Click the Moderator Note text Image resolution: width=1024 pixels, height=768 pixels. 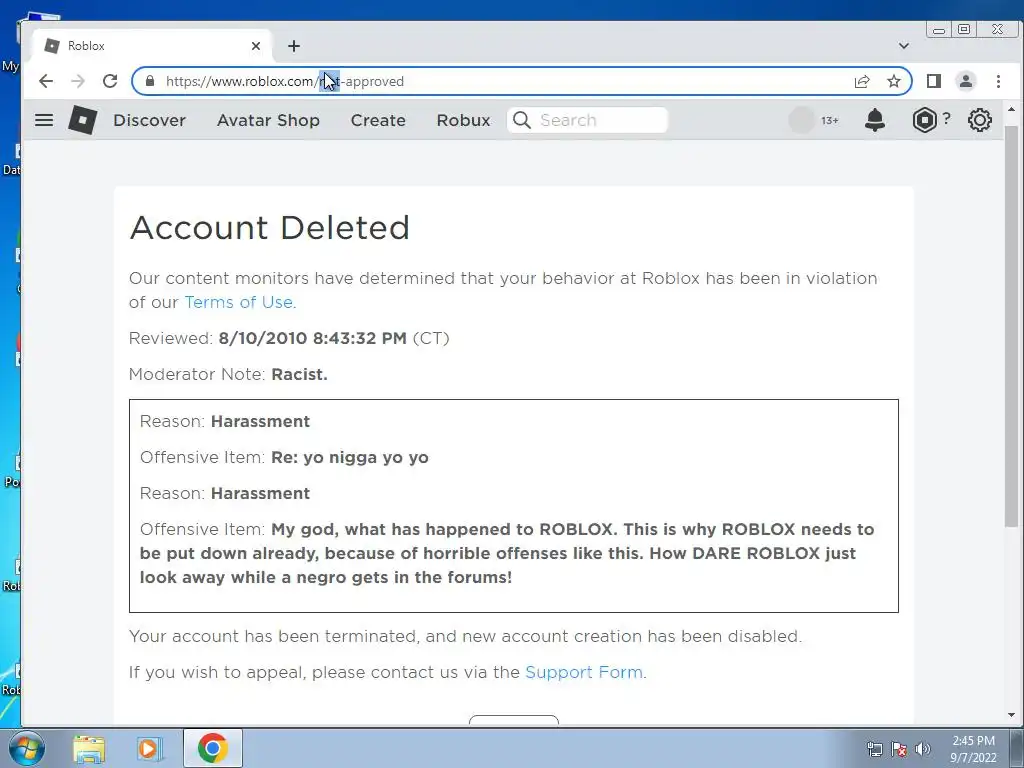(228, 374)
